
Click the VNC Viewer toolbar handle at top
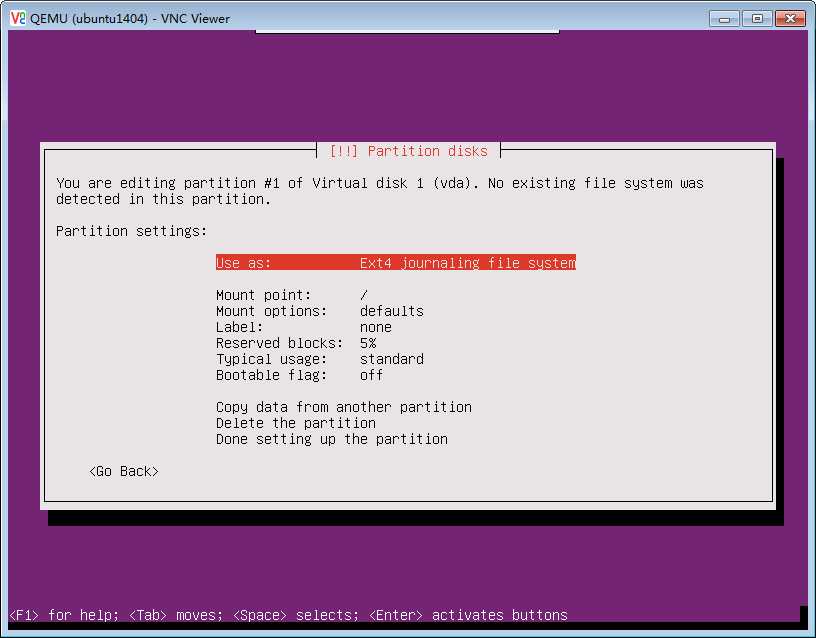click(407, 31)
